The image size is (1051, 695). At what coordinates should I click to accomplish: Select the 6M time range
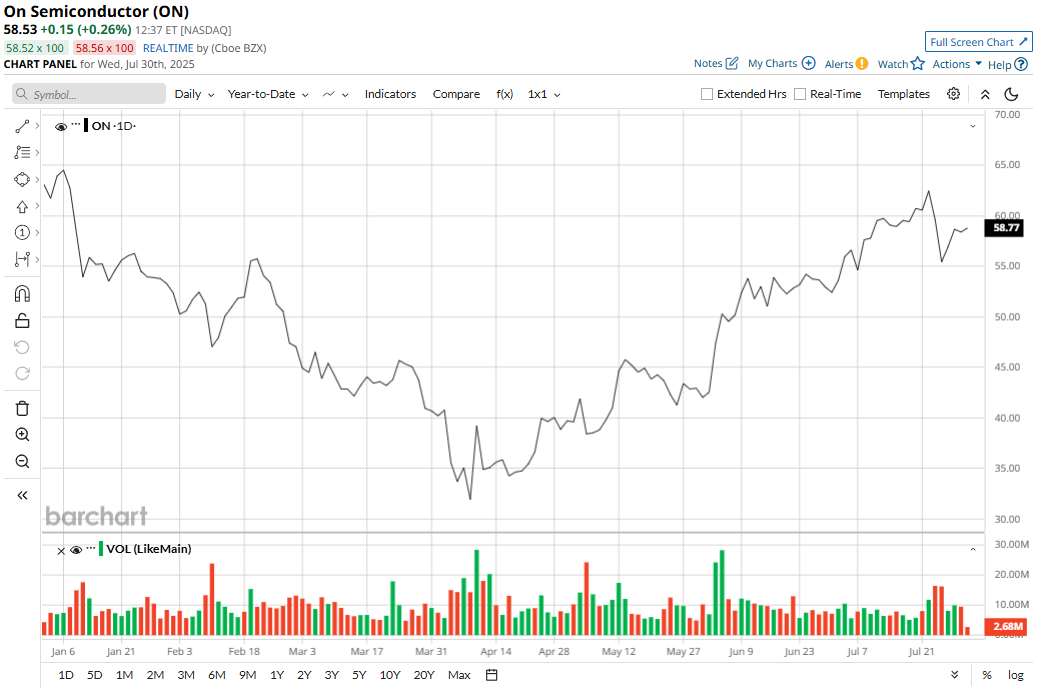(x=217, y=675)
